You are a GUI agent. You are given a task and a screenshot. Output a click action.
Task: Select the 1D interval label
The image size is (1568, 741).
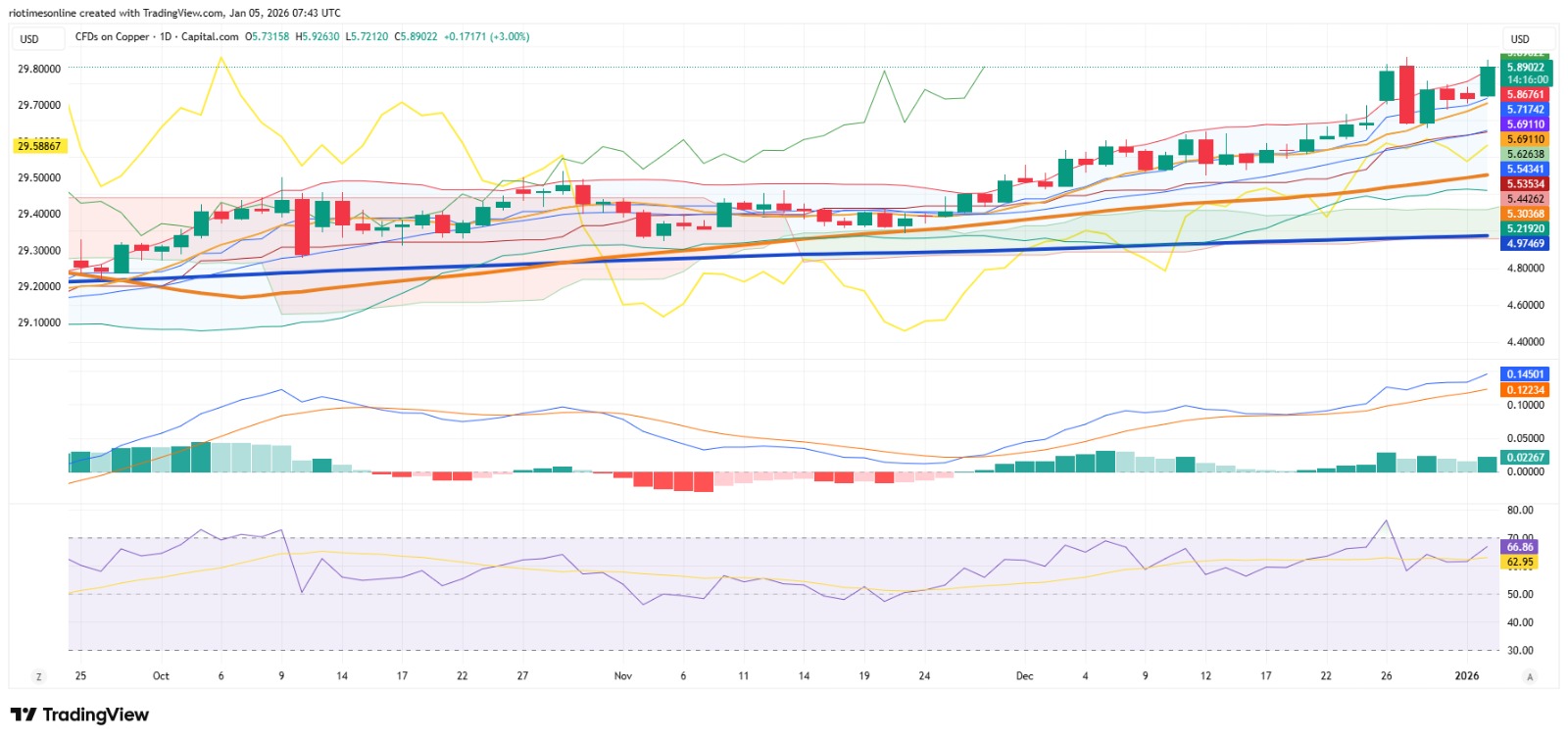pyautogui.click(x=166, y=37)
